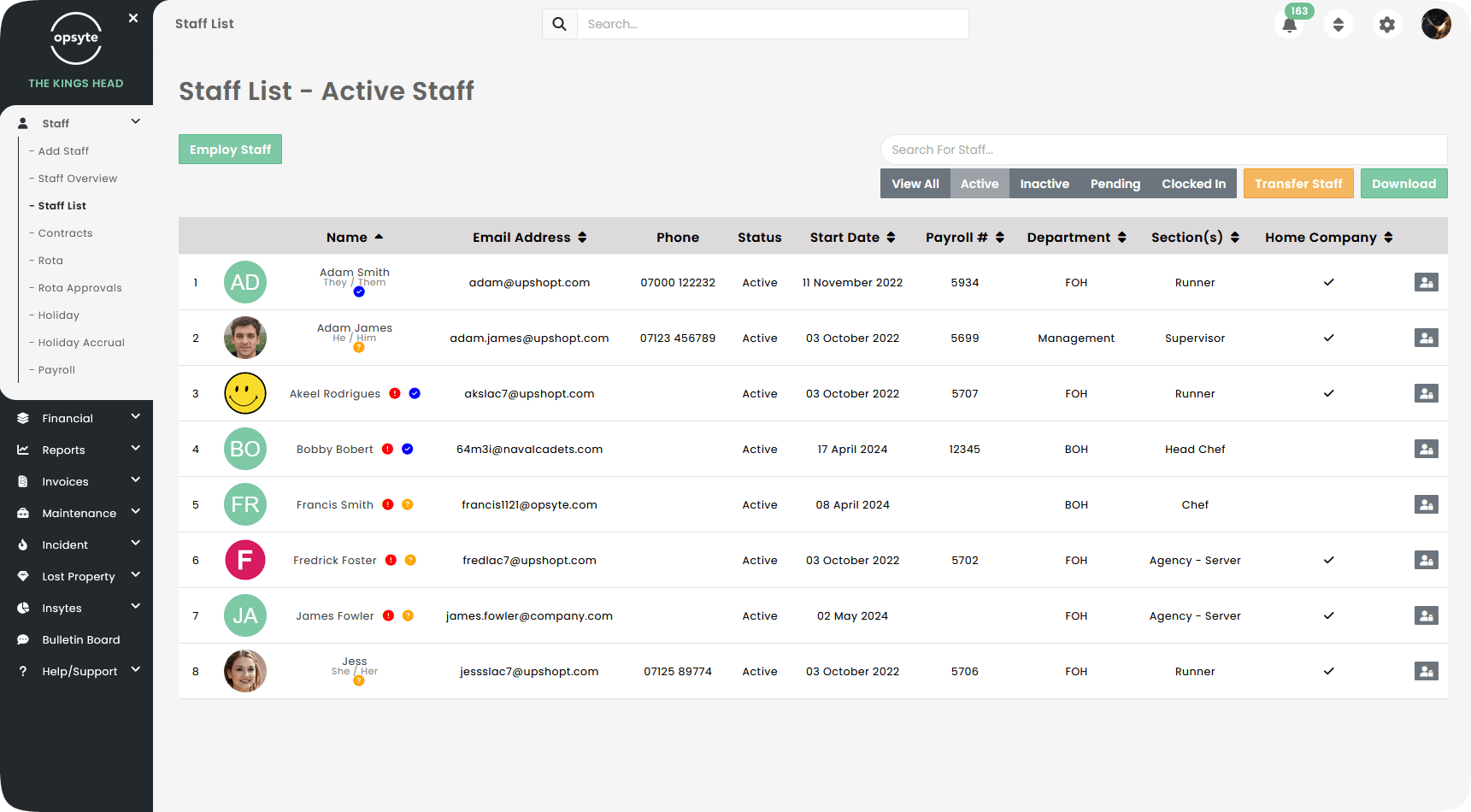
Task: Click blue verified icon beside Akeel Rodrigues
Action: [415, 393]
